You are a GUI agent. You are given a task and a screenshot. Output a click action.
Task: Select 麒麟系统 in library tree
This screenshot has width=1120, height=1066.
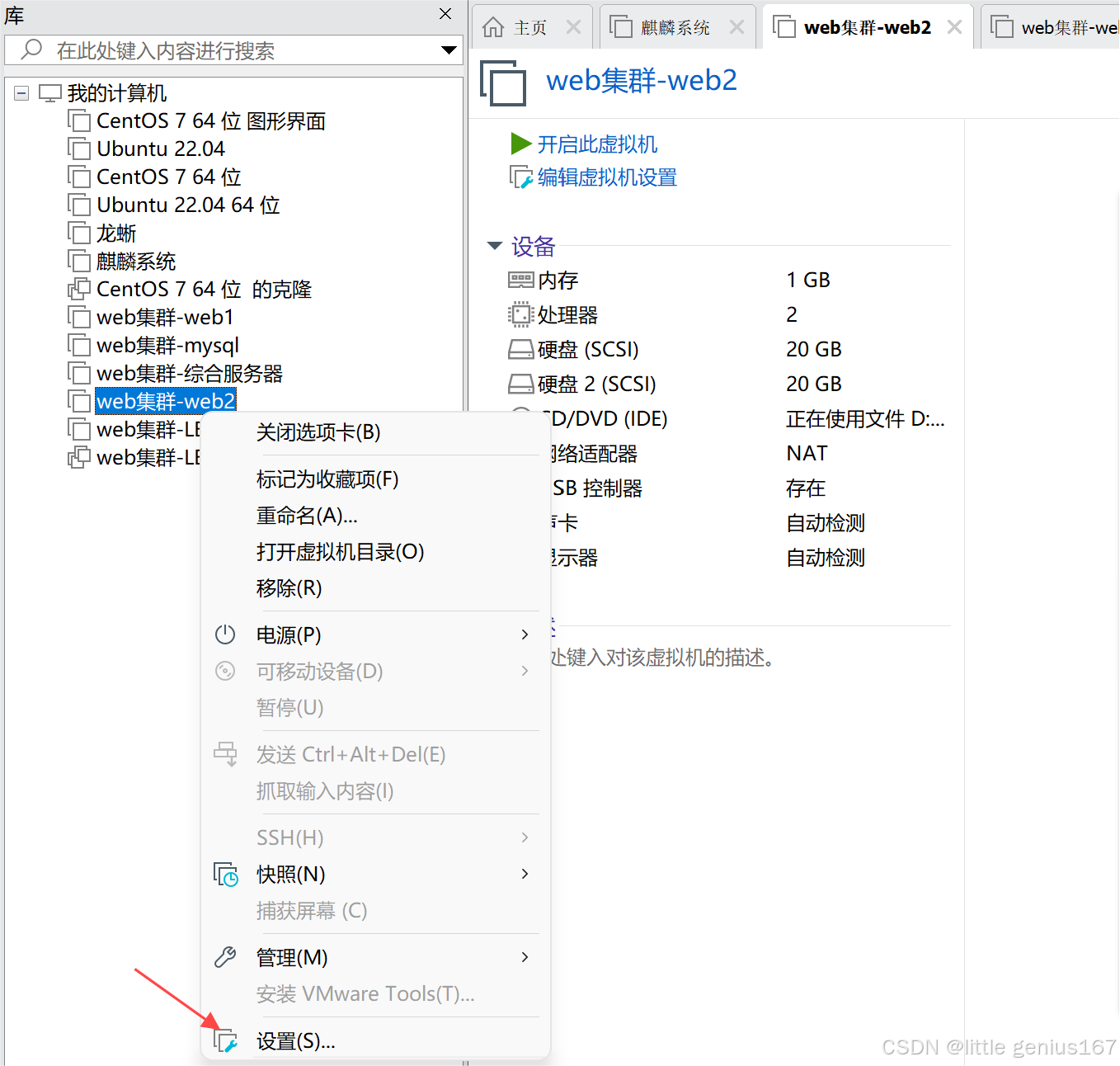pyautogui.click(x=136, y=262)
